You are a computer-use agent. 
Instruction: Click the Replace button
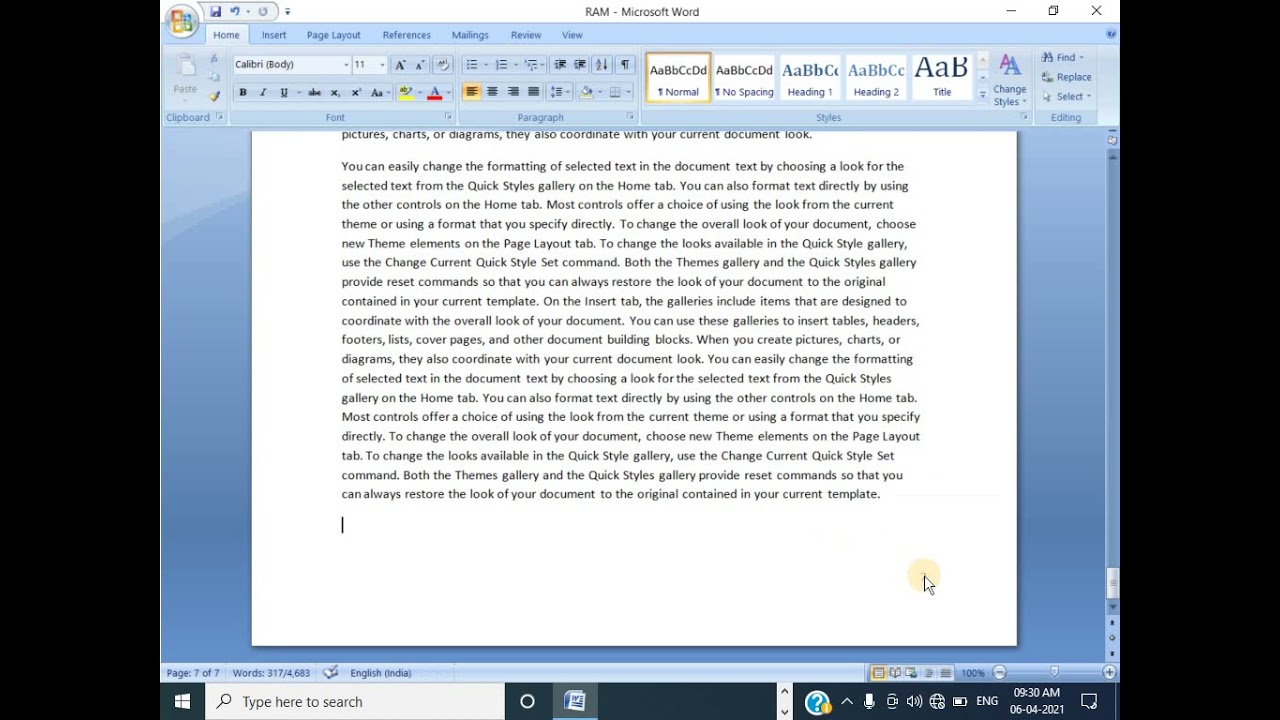point(1067,77)
